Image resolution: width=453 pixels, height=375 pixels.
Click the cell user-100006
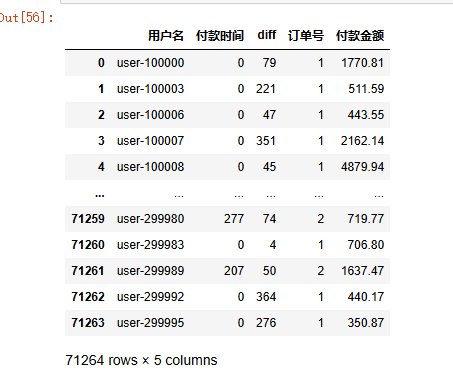[150, 115]
